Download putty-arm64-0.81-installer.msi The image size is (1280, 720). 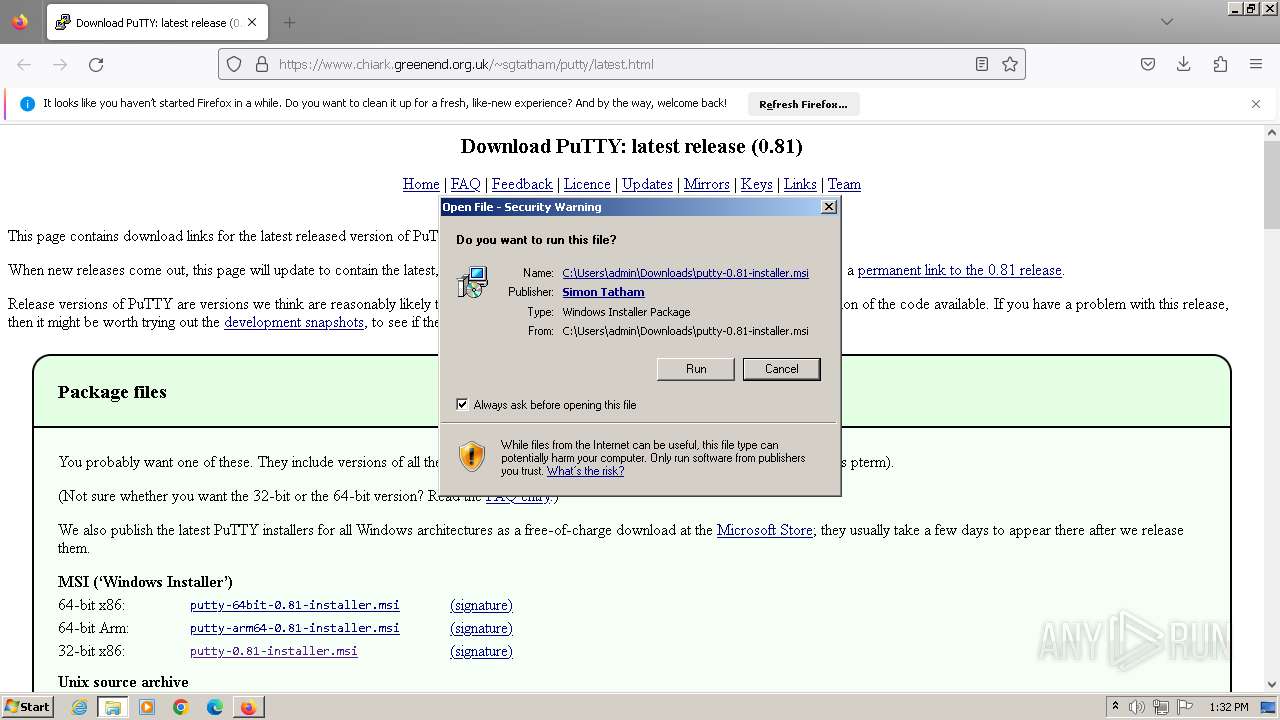click(x=295, y=628)
